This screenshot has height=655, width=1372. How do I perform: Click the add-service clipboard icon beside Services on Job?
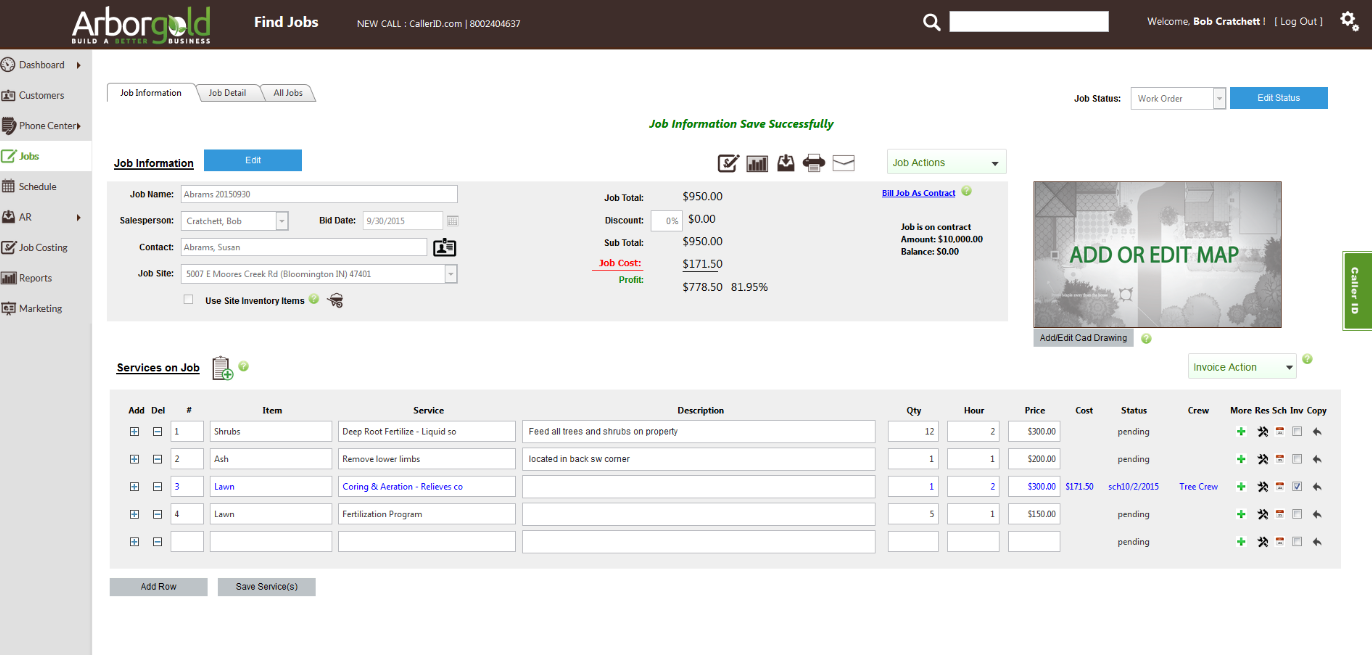pos(221,367)
